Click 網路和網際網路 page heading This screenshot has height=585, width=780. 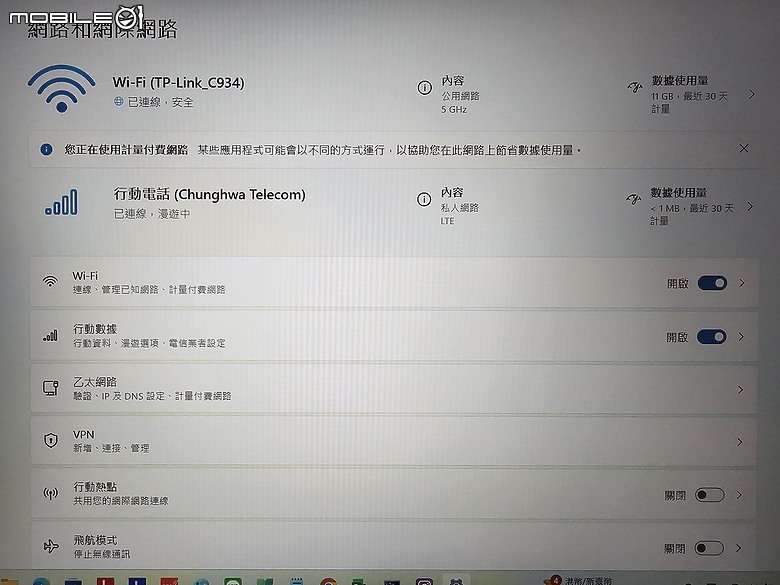pos(102,29)
